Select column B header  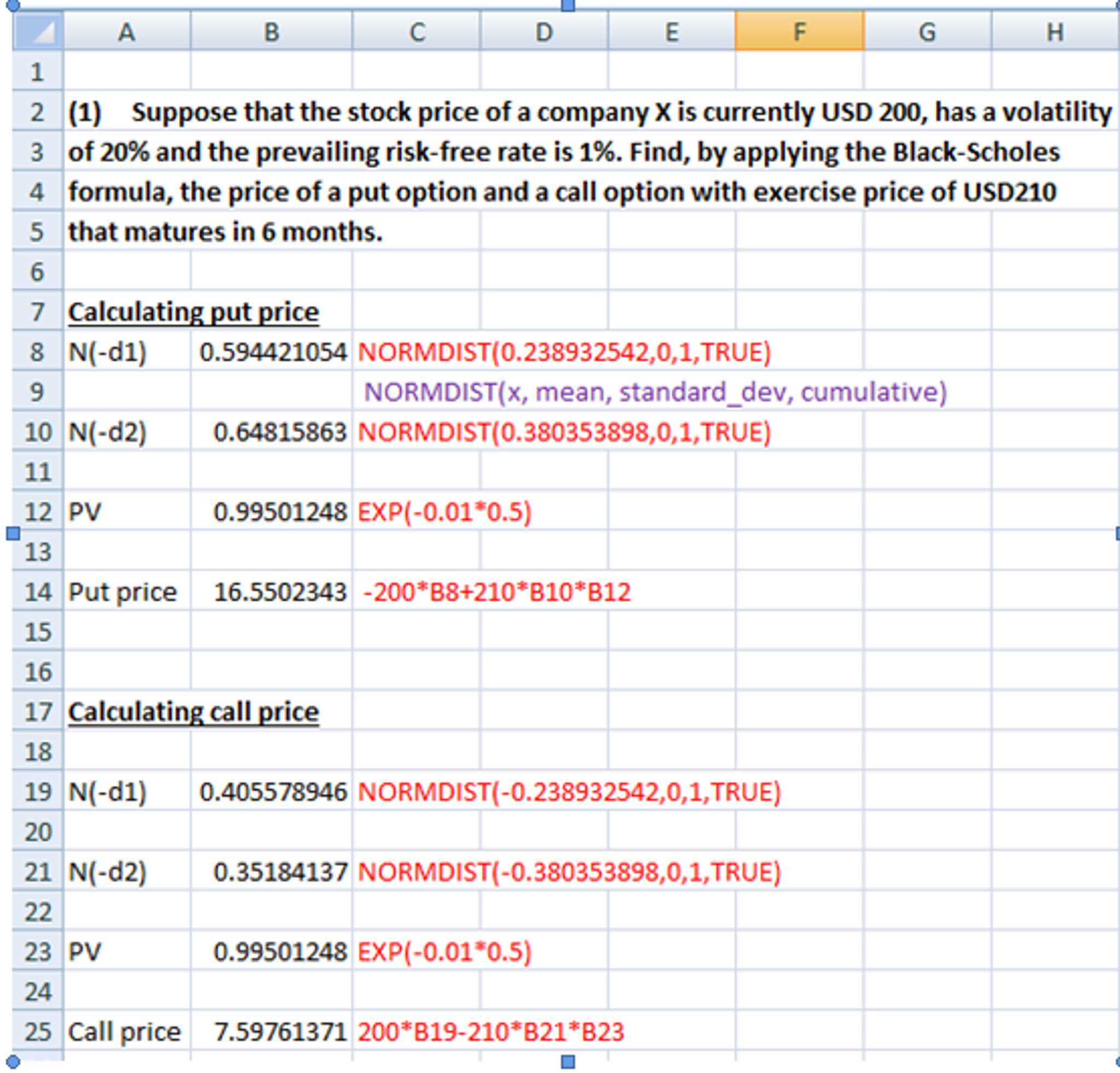point(270,32)
